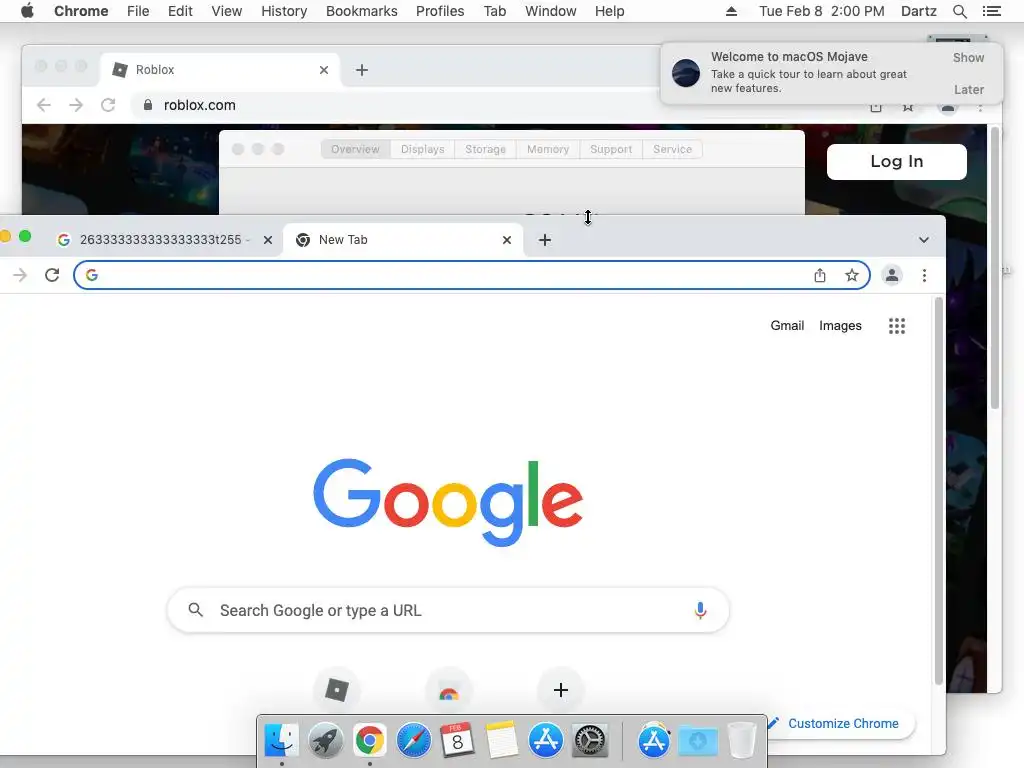Click the Chrome icon in the Dock
This screenshot has height=768, width=1024.
(x=370, y=741)
